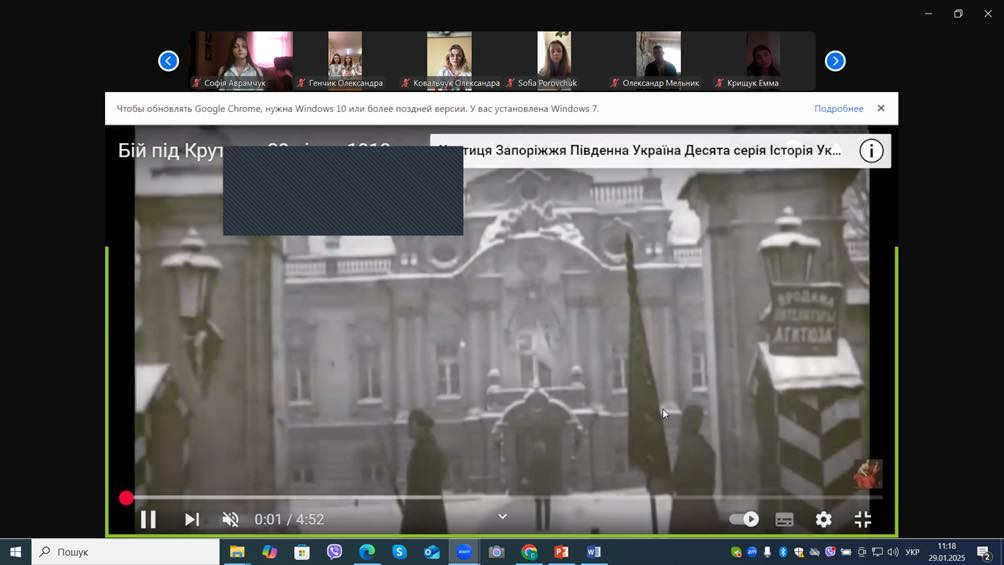1004x565 pixels.
Task: Open Windows Security tray icon
Action: point(798,552)
